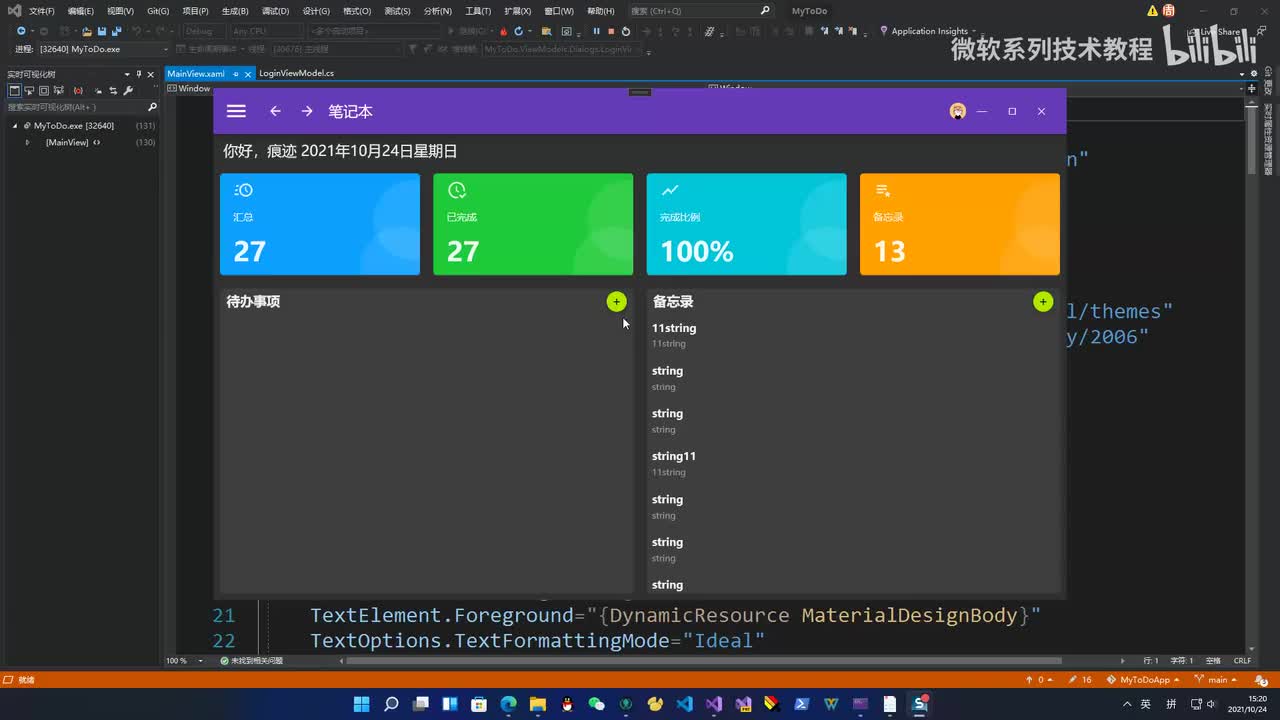This screenshot has width=1280, height=720.
Task: Open the 已完成 green card
Action: point(533,224)
